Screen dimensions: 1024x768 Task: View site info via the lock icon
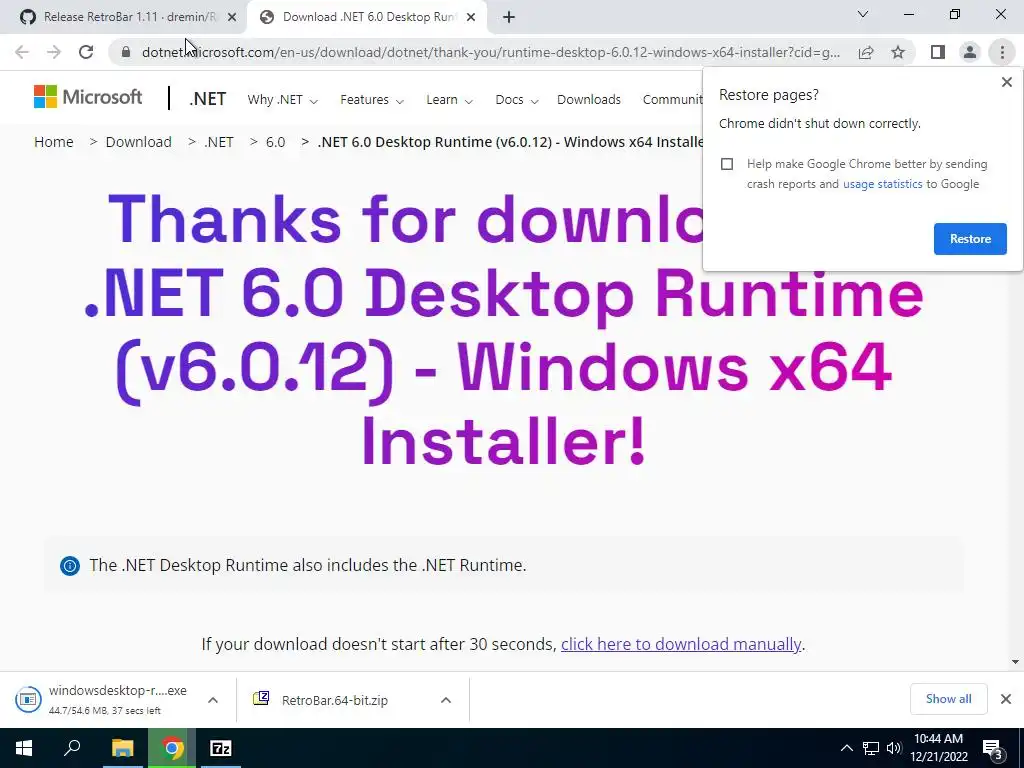coord(126,52)
